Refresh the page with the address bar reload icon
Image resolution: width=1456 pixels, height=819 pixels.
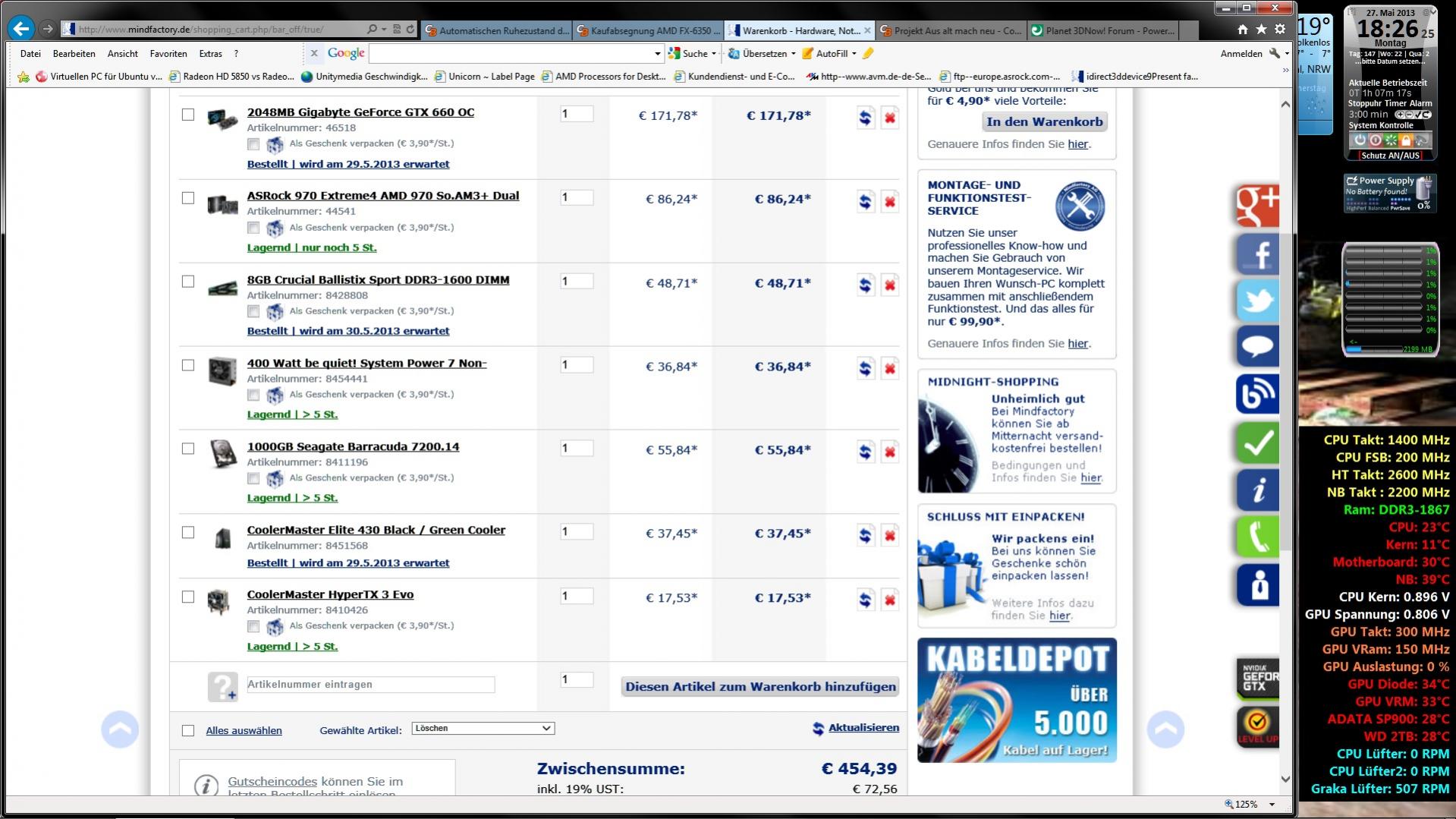(x=410, y=30)
